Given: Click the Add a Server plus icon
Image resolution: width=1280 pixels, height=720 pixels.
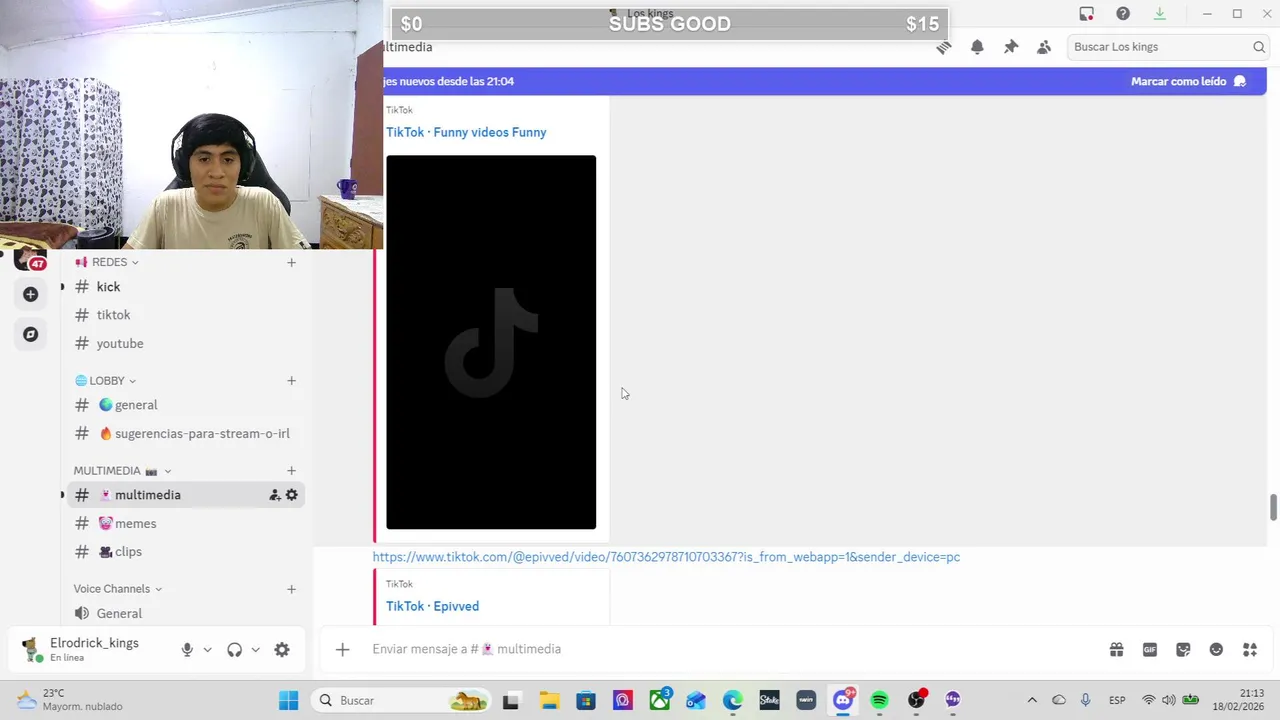Looking at the screenshot, I should point(30,294).
